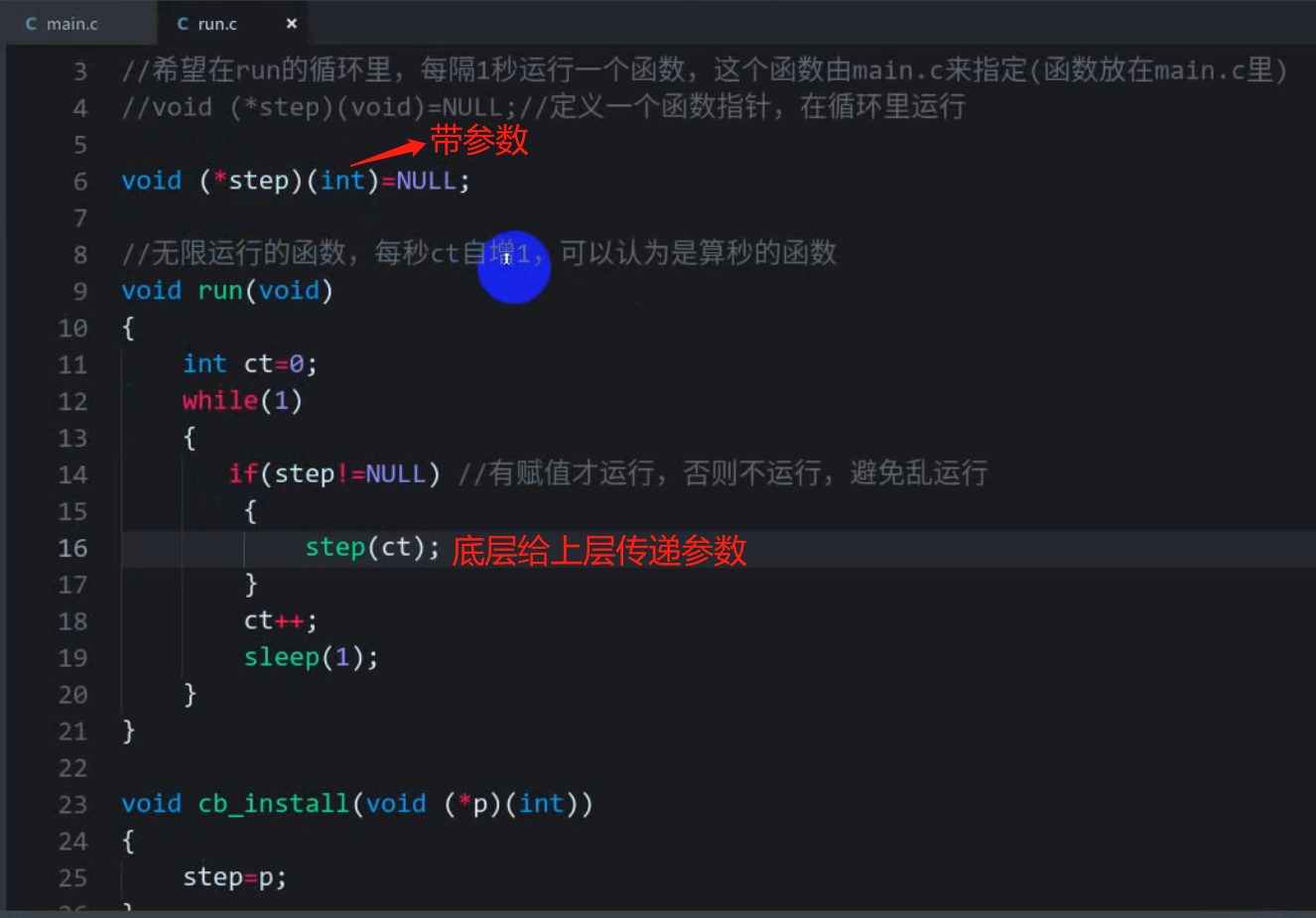Click line number 19 in the gutter
The image size is (1316, 918).
click(x=72, y=658)
